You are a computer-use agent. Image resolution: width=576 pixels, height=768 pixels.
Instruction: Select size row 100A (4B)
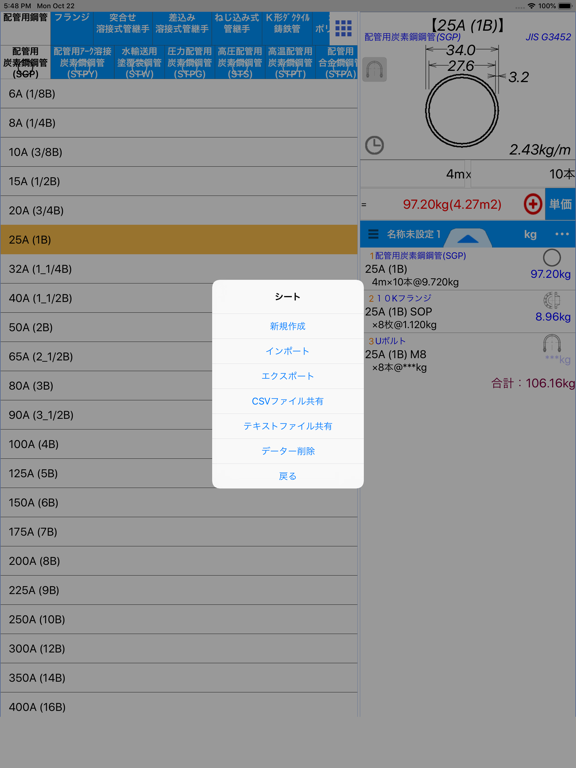tap(179, 444)
